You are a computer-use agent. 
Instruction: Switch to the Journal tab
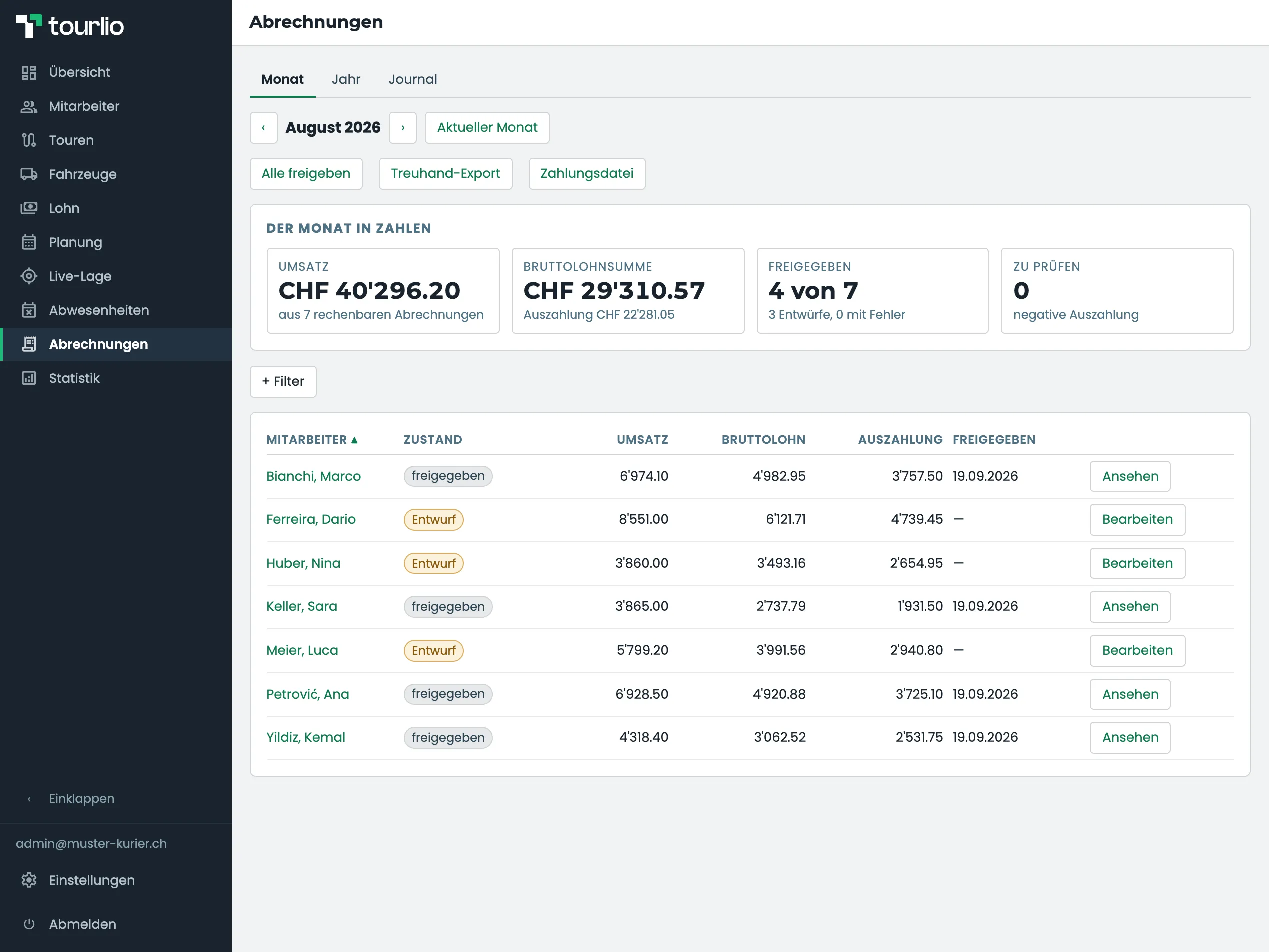(413, 80)
